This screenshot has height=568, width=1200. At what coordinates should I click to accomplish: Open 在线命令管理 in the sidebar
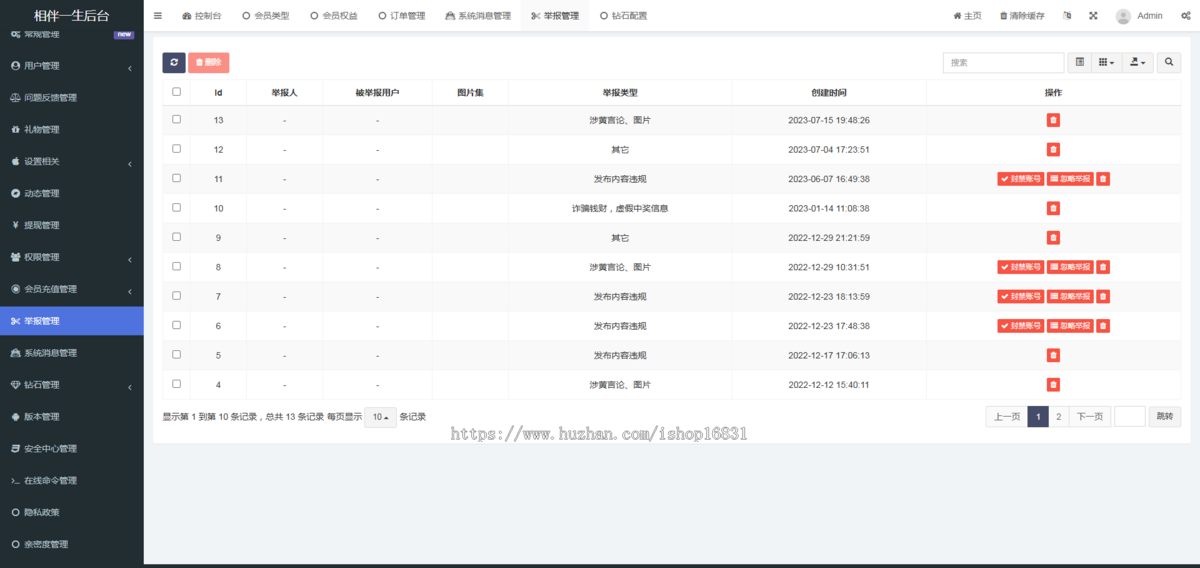[x=72, y=481]
